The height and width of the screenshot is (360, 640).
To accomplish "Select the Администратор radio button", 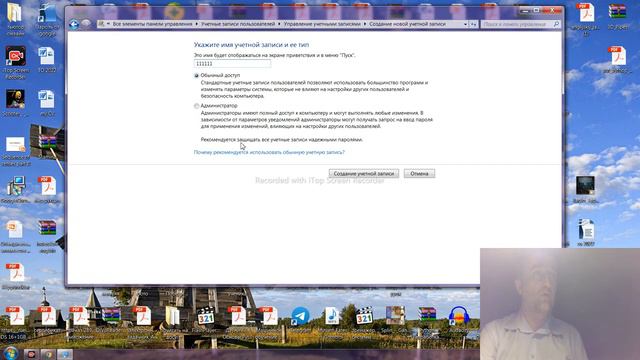I will 196,106.
